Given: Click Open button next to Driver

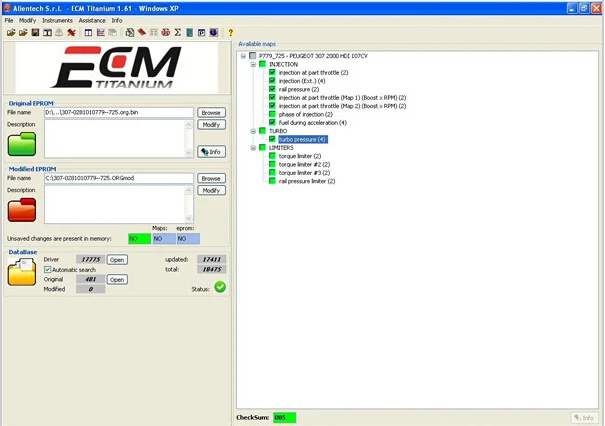Looking at the screenshot, I should point(117,260).
